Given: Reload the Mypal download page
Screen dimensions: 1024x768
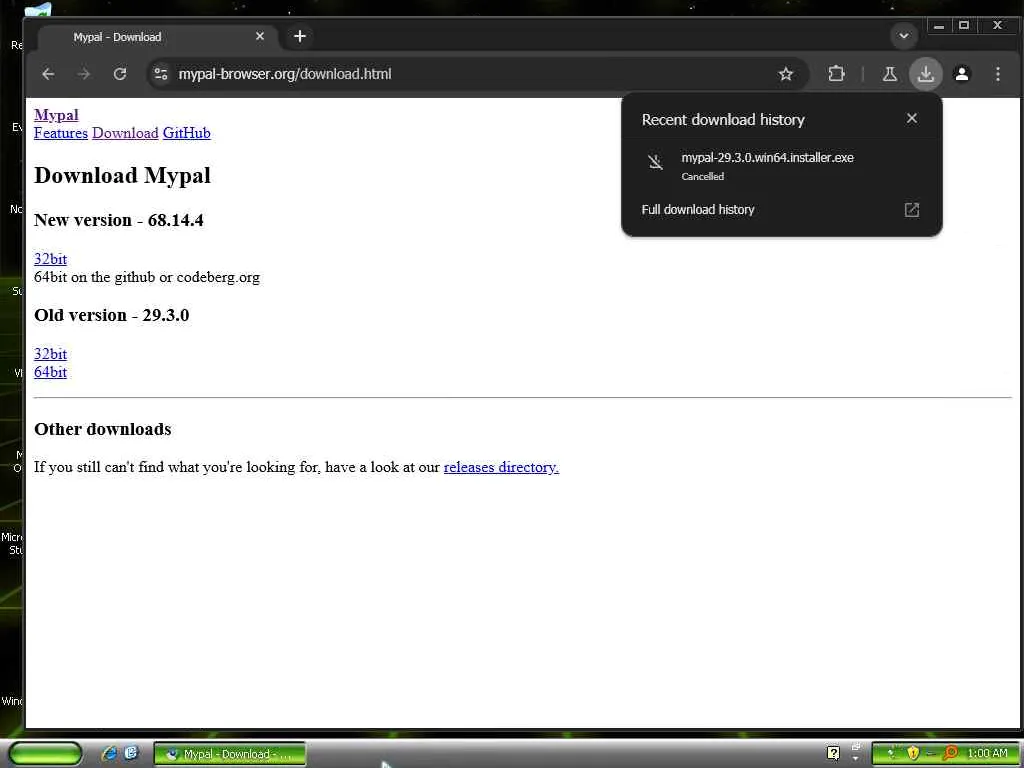Looking at the screenshot, I should click(120, 74).
